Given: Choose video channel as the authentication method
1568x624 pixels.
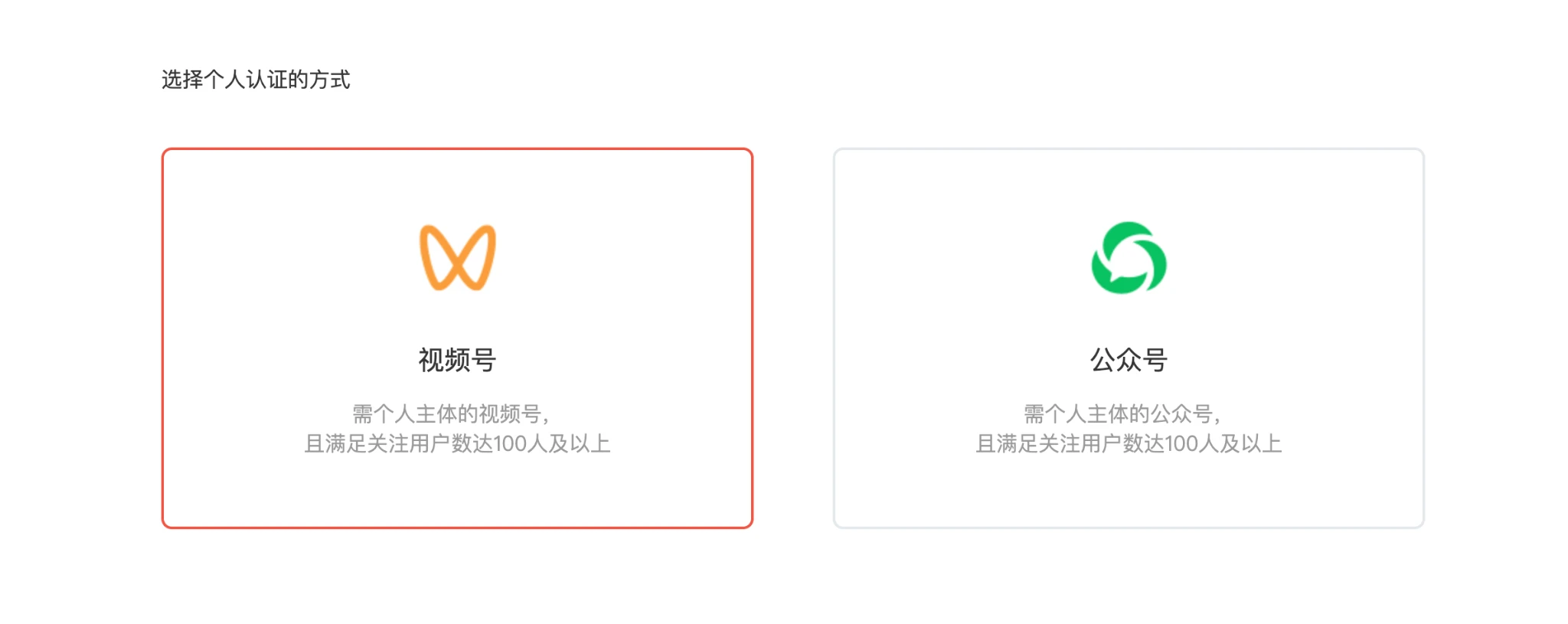Looking at the screenshot, I should coord(457,338).
